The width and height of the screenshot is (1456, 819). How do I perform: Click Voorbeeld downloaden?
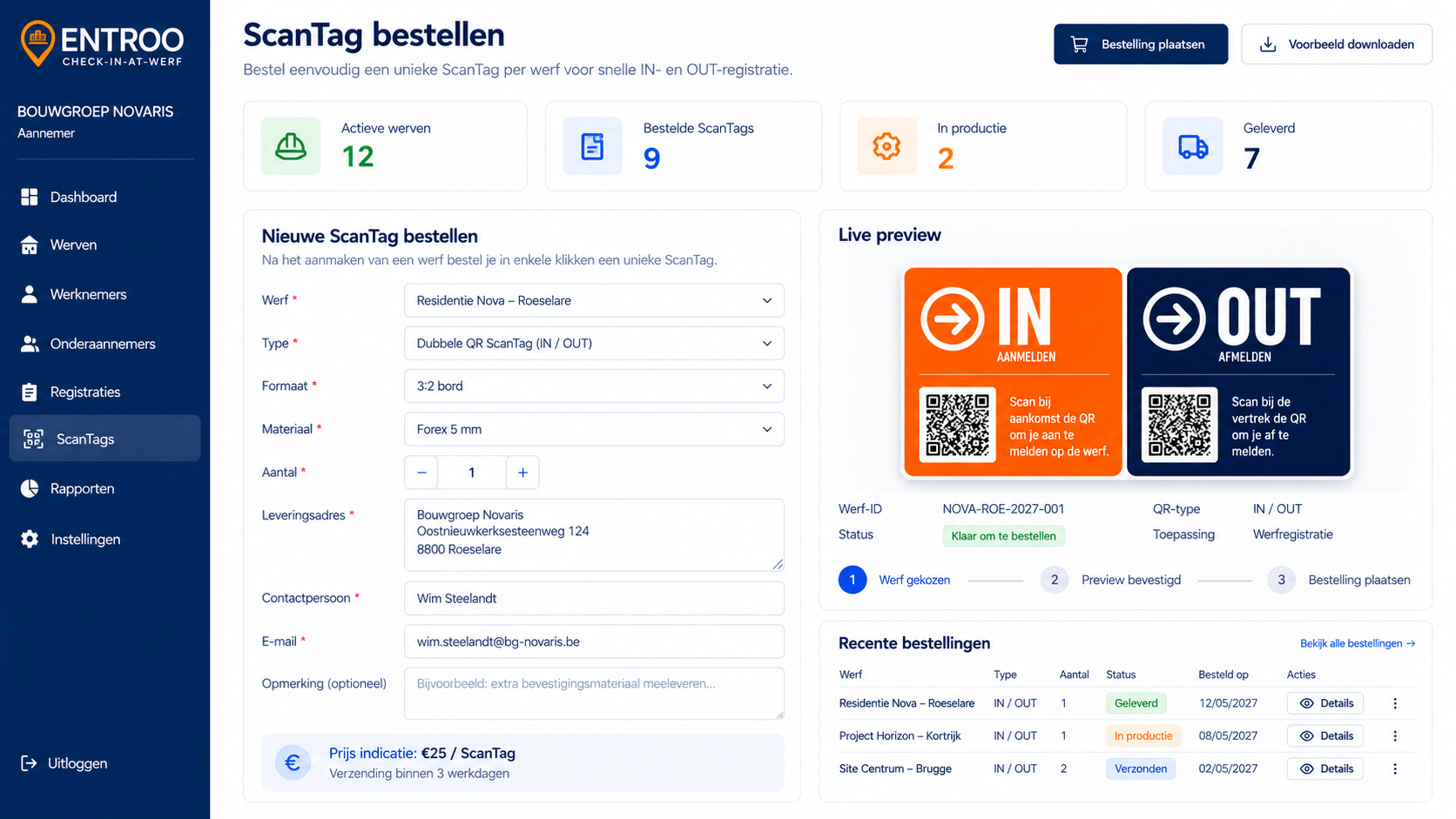point(1337,44)
